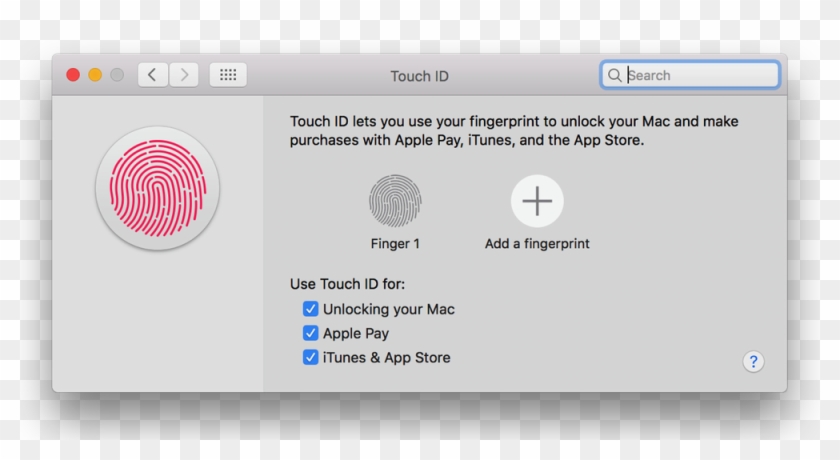Focus the Search input field
The height and width of the screenshot is (460, 840).
(x=690, y=75)
